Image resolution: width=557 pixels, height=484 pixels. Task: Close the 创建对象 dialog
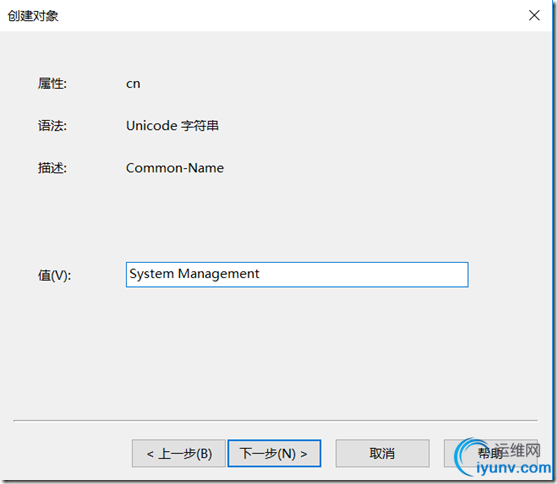tap(534, 15)
